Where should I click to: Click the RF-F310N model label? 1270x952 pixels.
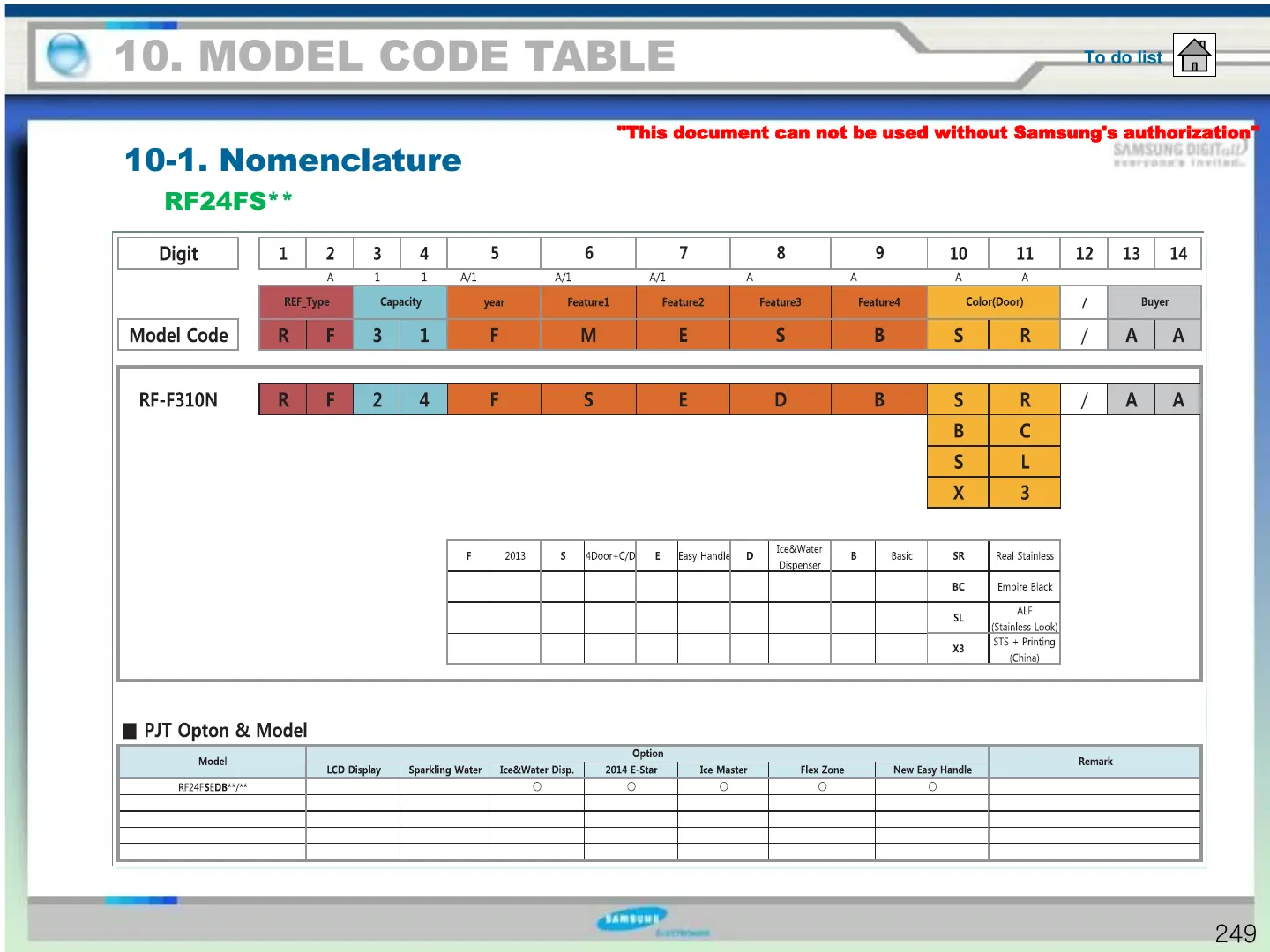coord(178,400)
